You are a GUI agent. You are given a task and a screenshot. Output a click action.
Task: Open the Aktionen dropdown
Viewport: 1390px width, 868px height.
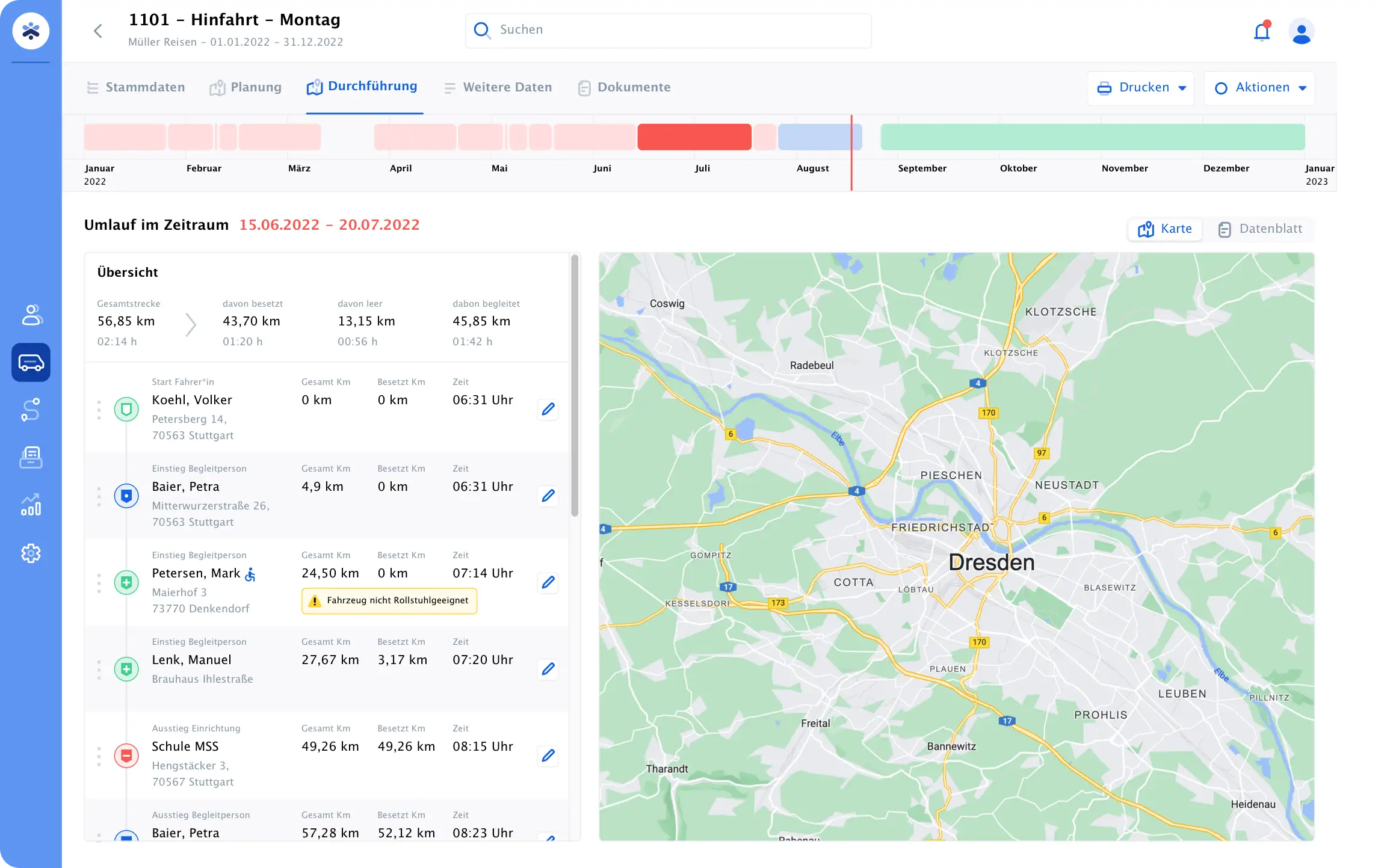point(1259,88)
